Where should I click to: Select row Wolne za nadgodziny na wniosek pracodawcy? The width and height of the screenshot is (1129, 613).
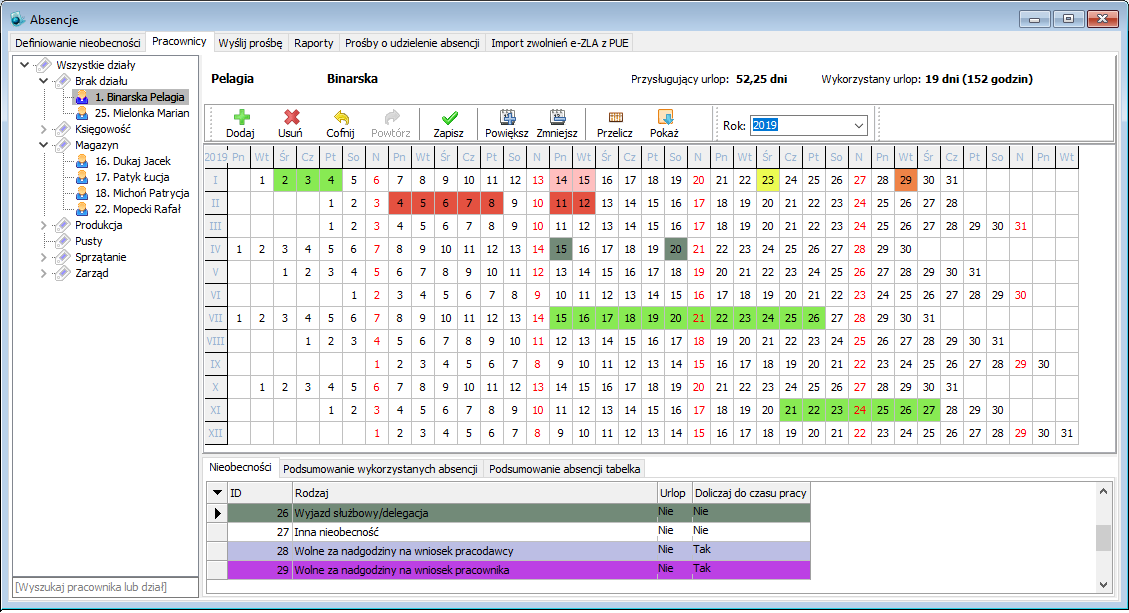coord(519,551)
